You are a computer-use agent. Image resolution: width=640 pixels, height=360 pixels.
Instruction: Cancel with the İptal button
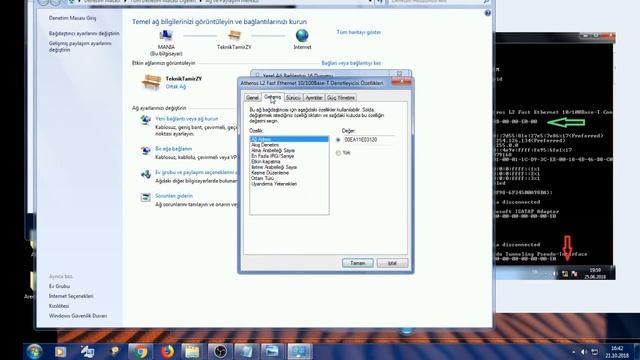pyautogui.click(x=392, y=263)
